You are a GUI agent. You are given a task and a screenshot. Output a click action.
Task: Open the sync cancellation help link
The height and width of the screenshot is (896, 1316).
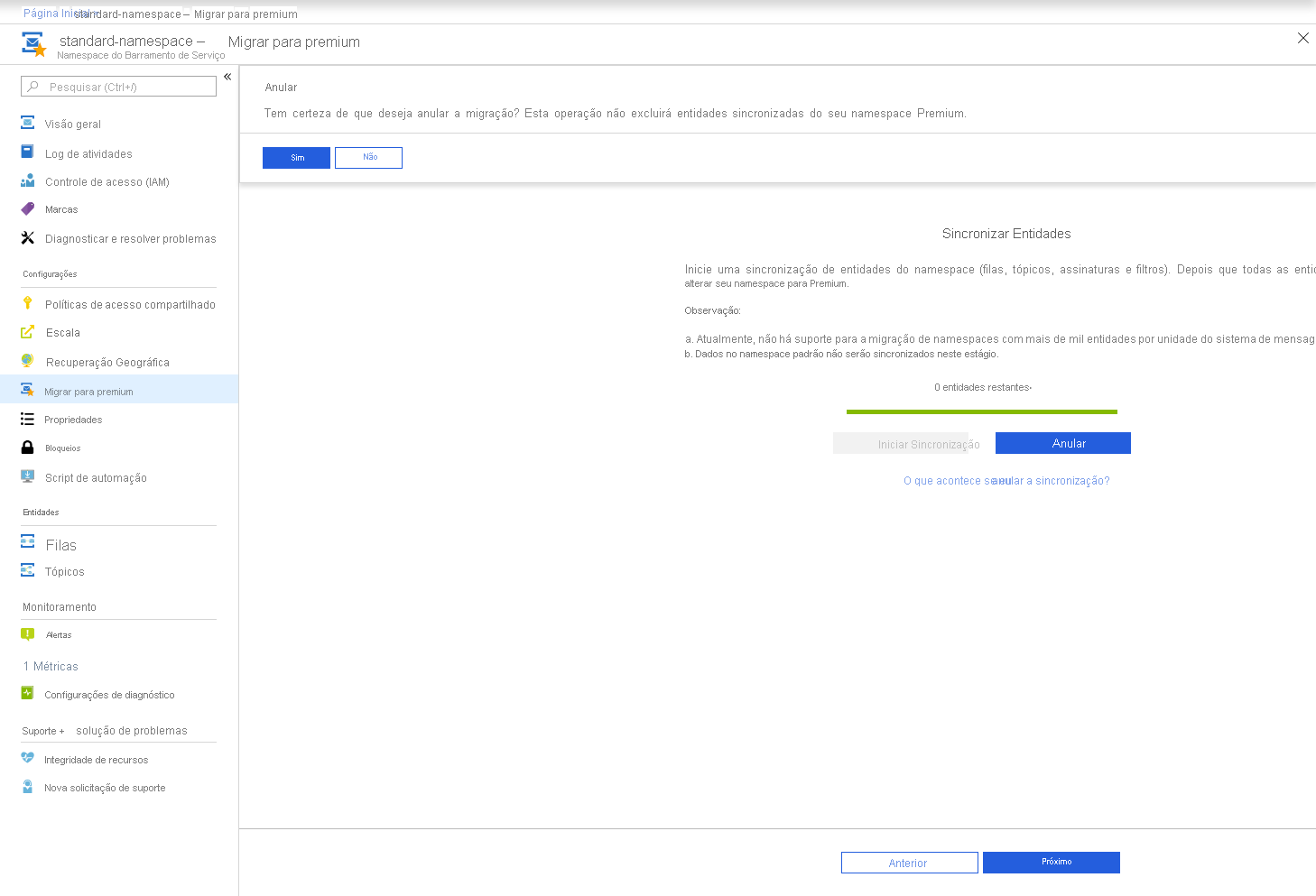tap(1006, 481)
